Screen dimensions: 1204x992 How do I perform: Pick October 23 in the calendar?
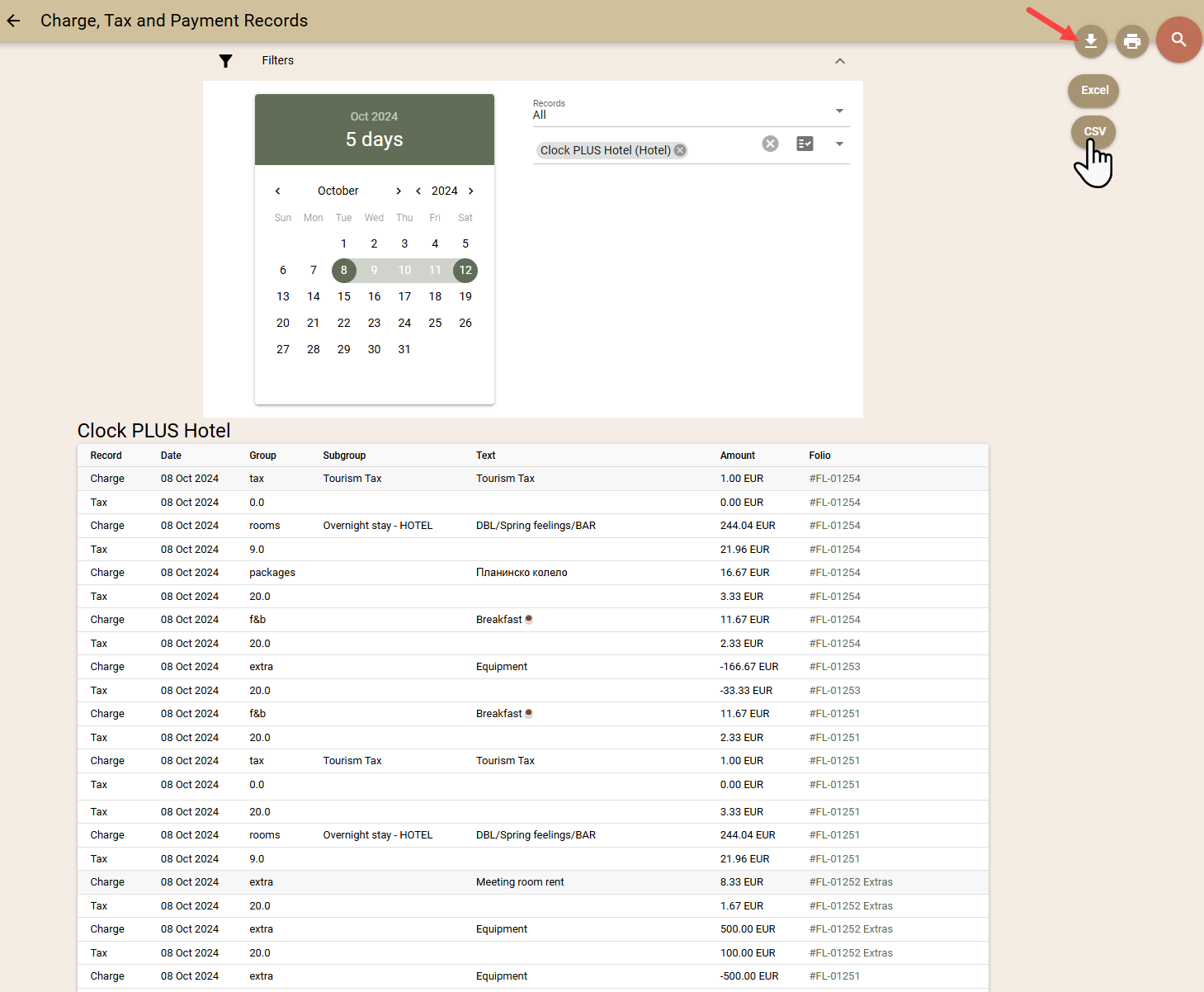(x=374, y=323)
